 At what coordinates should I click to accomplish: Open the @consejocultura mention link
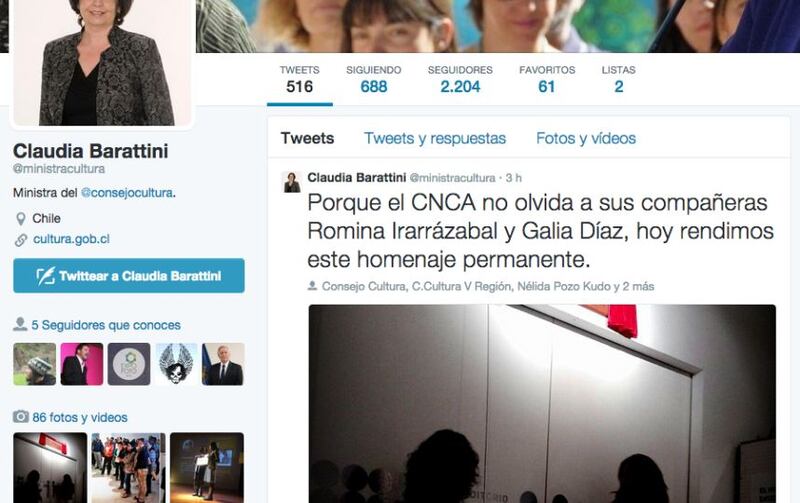(127, 193)
